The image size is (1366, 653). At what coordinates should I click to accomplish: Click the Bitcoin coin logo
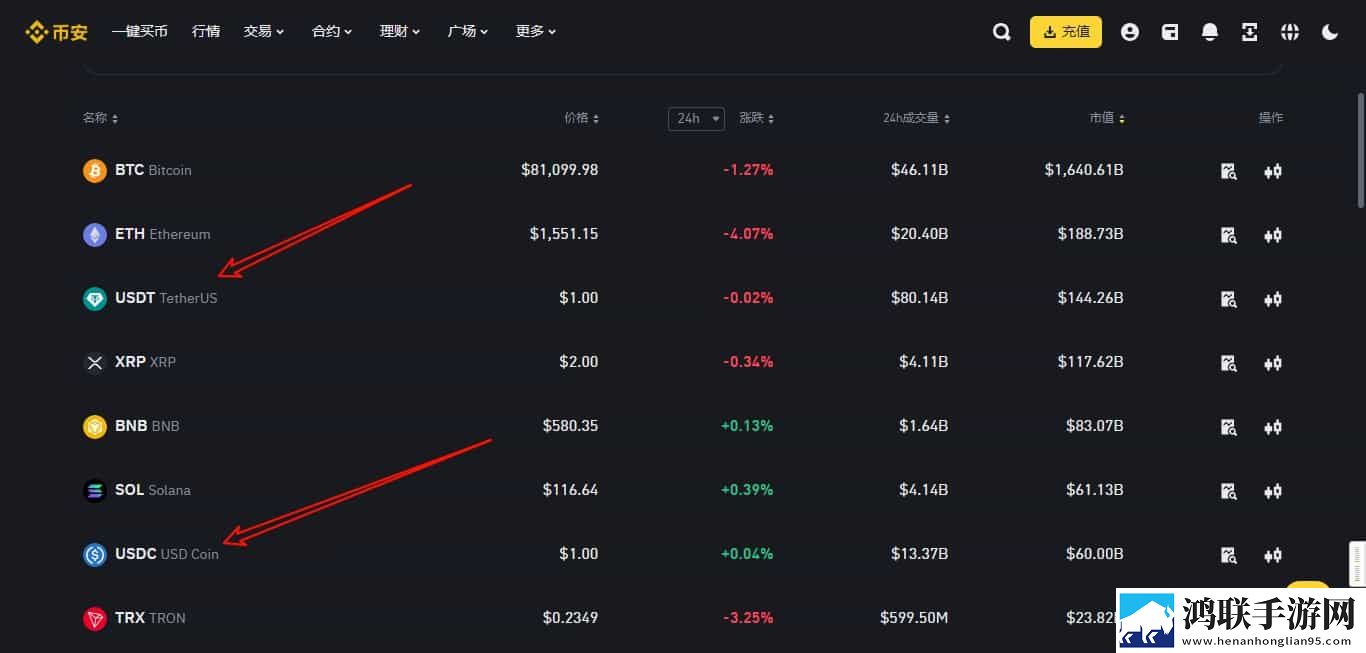[x=95, y=170]
